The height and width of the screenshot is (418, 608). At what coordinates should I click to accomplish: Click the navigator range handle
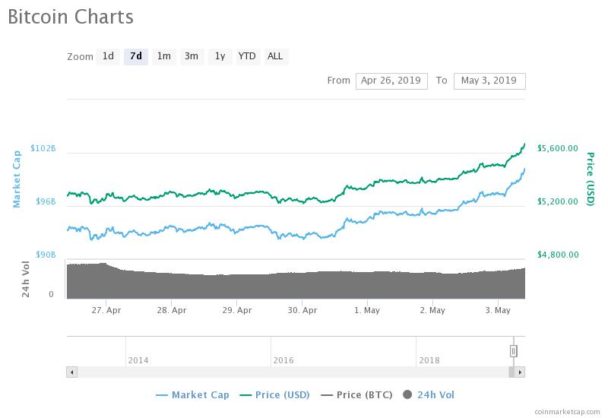point(513,351)
